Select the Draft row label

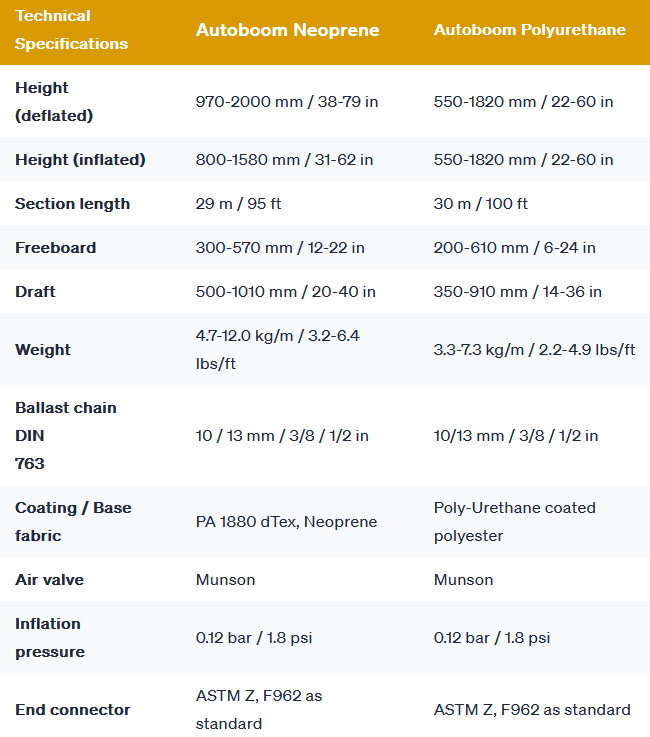(35, 292)
